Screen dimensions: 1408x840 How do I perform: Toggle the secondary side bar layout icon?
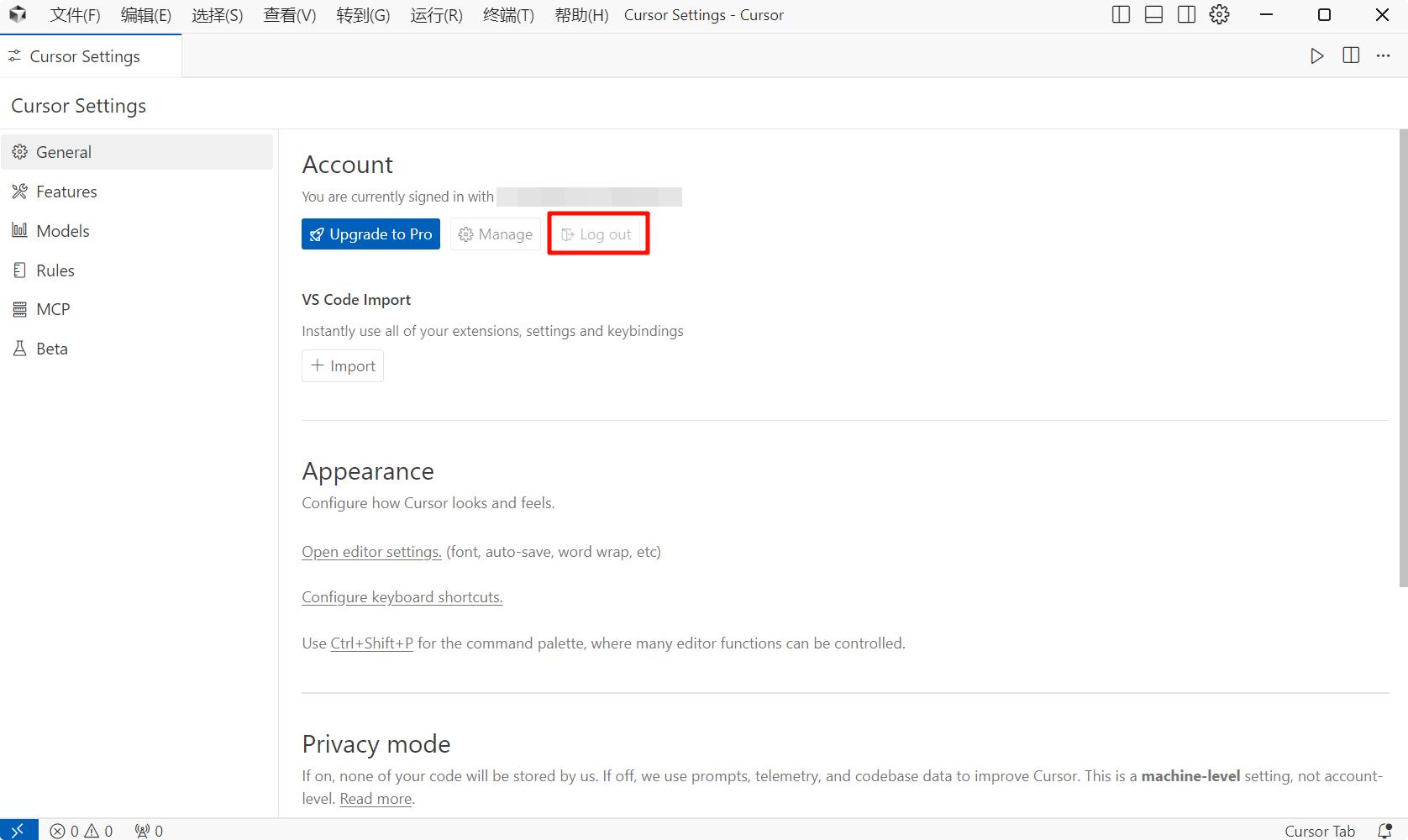point(1186,14)
